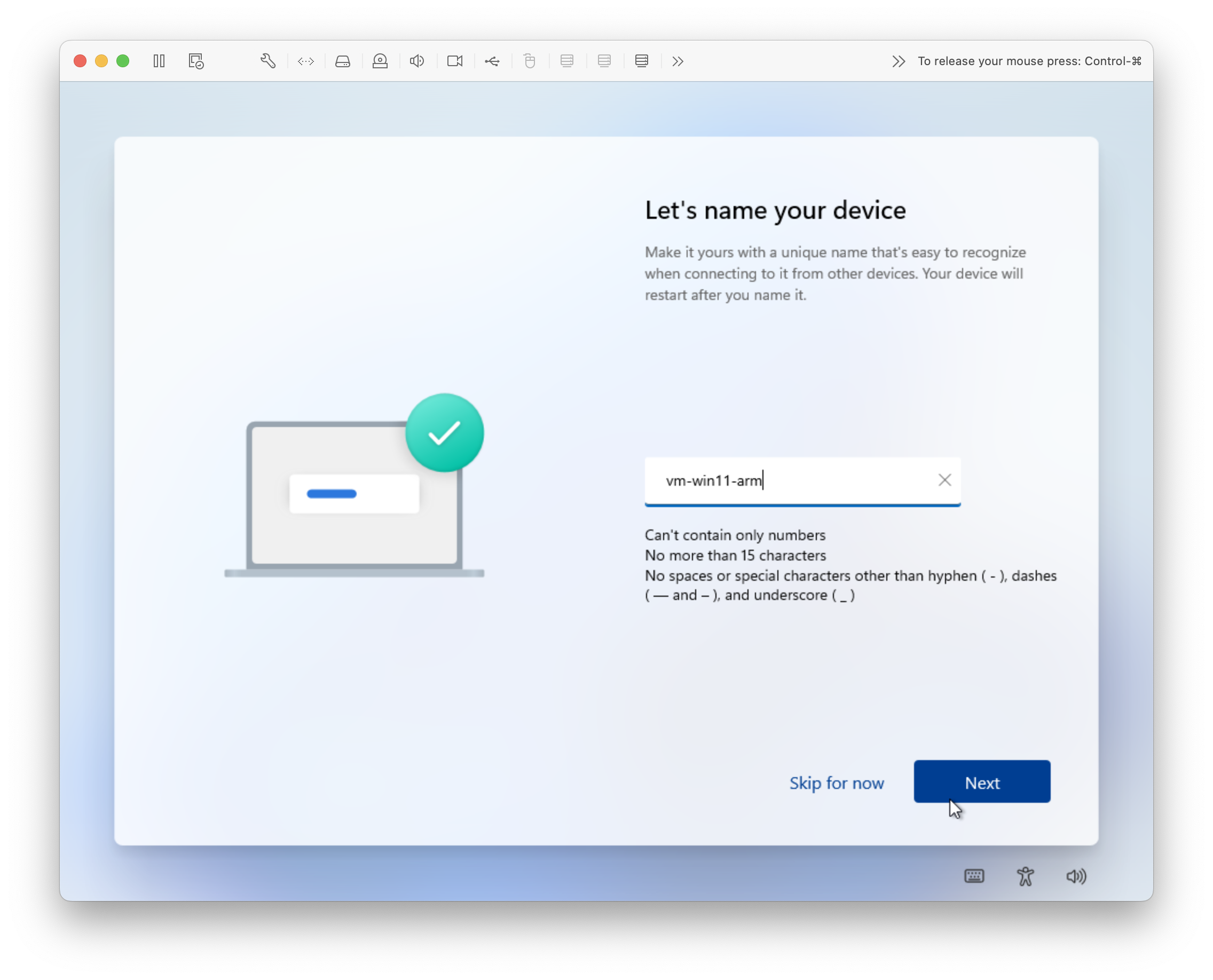Click the USB devices icon
1213x980 pixels.
(492, 61)
